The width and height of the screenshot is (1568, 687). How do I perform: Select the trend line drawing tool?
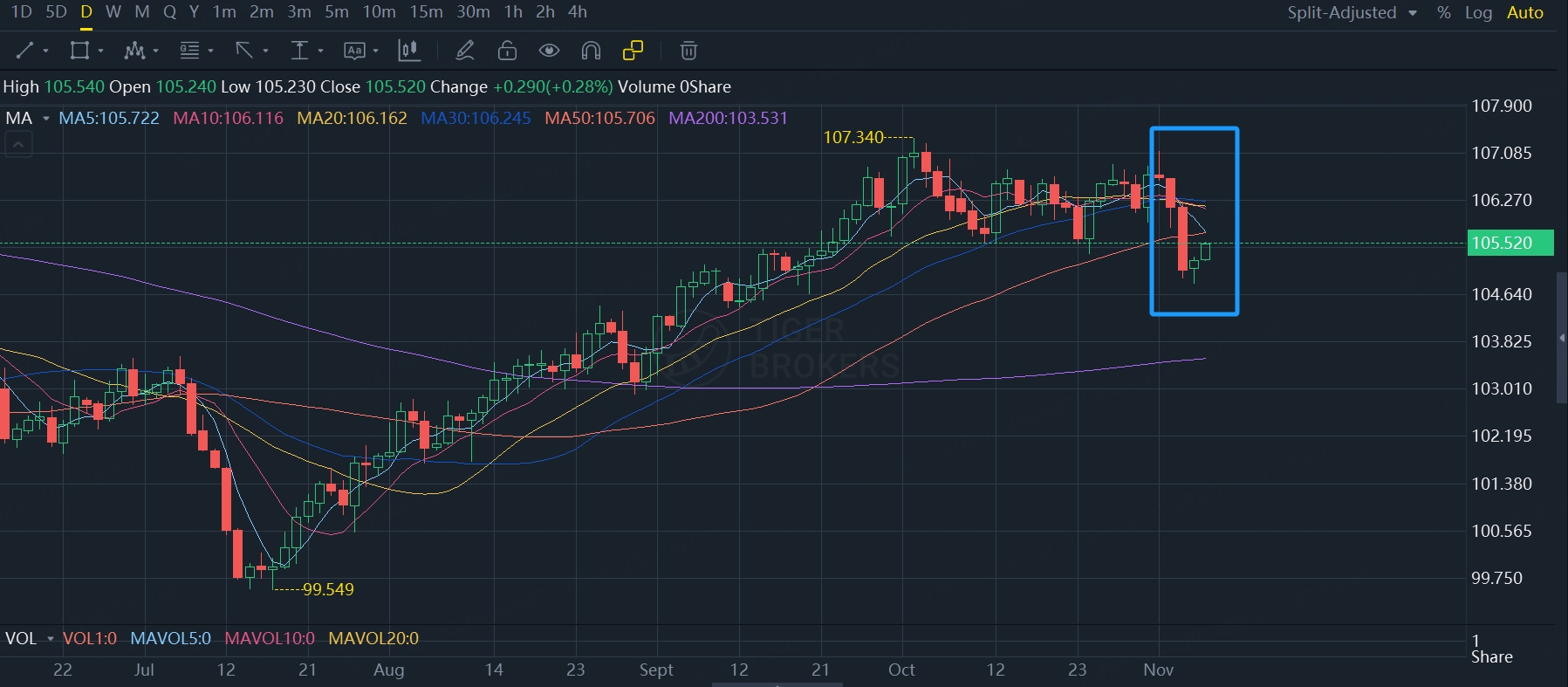click(25, 51)
